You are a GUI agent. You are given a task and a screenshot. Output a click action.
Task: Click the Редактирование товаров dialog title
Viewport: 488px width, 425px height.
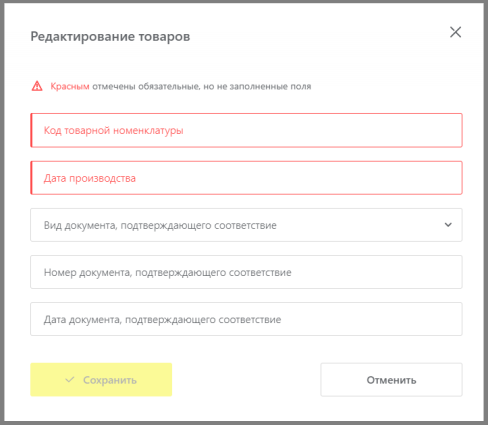110,36
